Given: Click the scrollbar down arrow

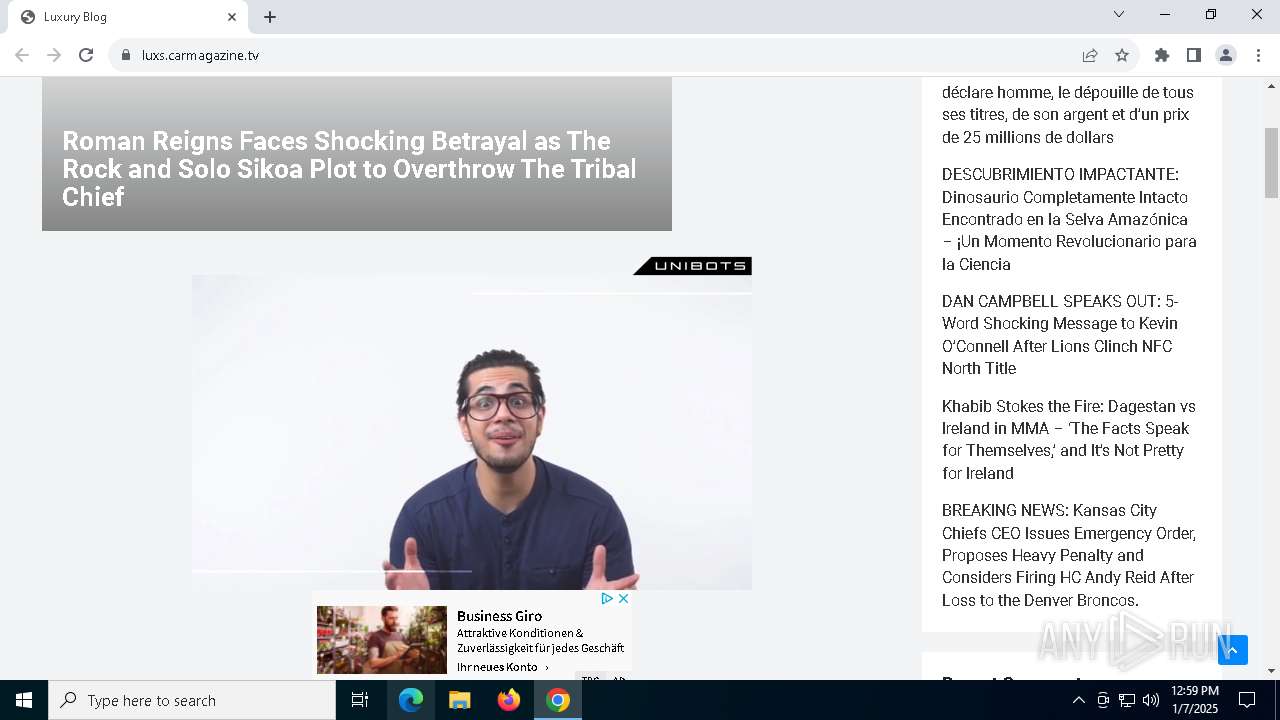Looking at the screenshot, I should (1271, 671).
